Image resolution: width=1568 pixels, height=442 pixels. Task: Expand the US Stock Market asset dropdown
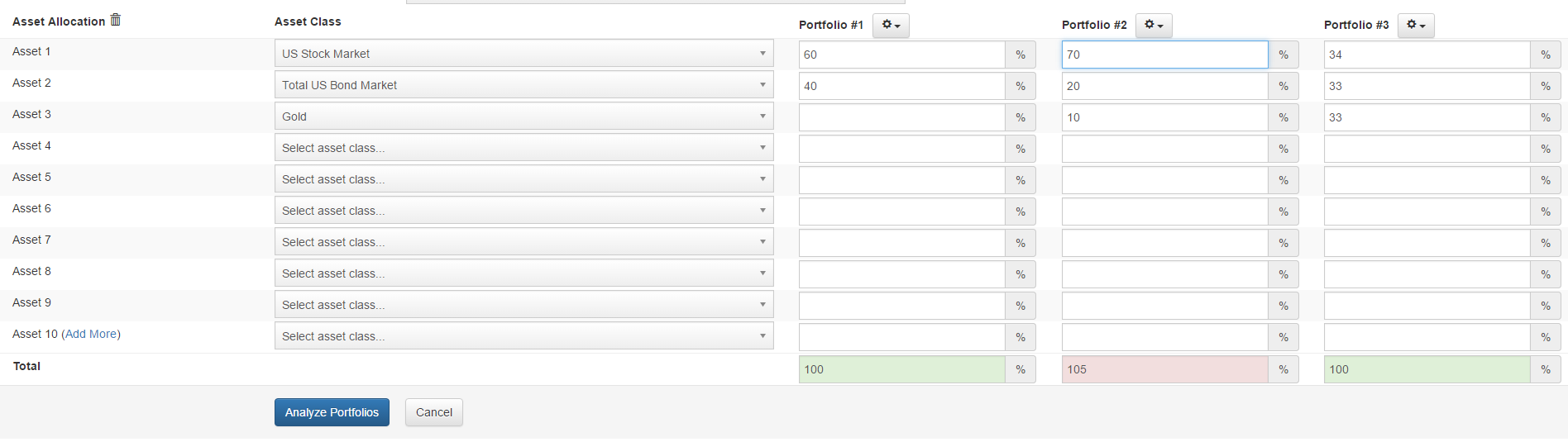click(524, 54)
